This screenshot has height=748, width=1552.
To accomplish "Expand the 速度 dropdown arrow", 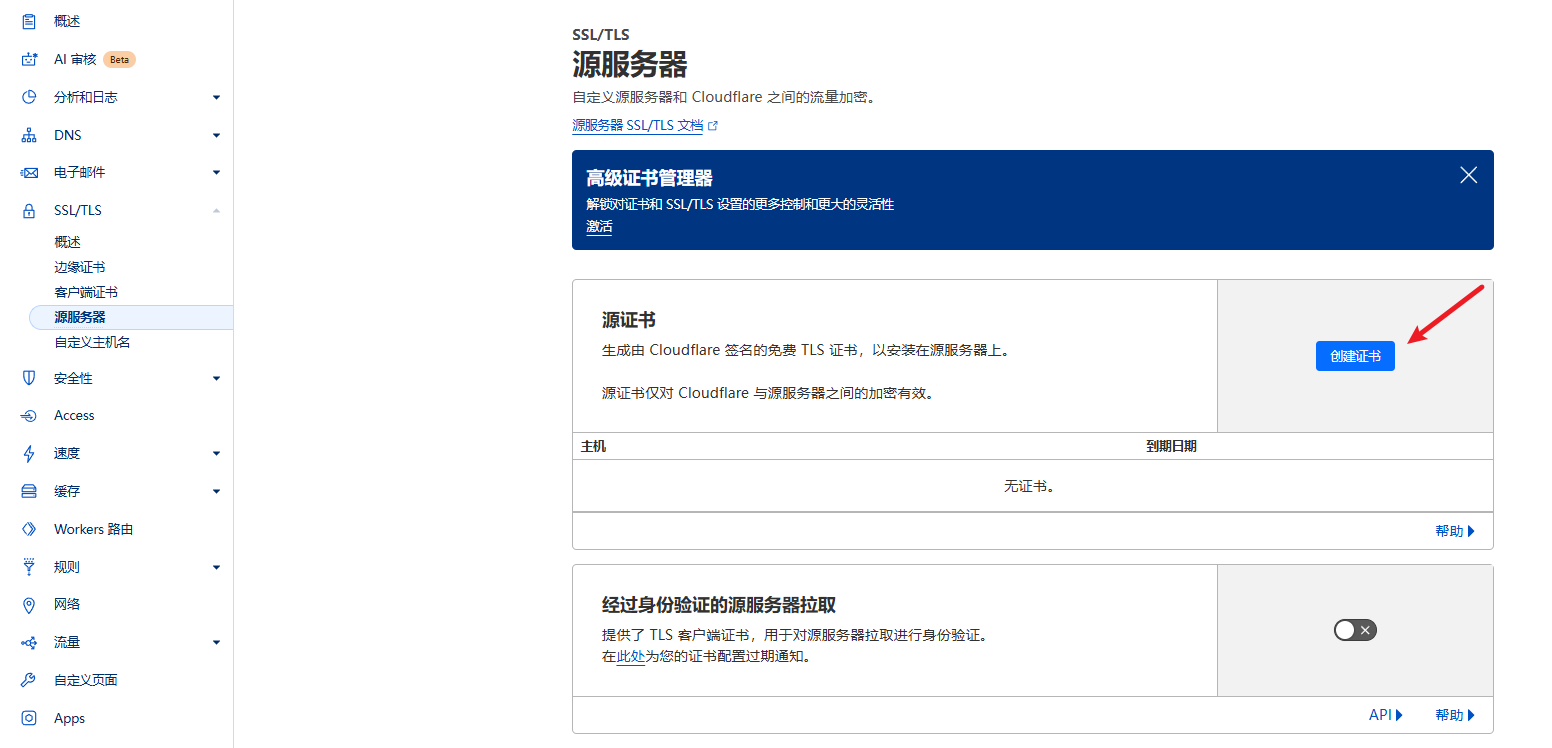I will click(x=216, y=453).
